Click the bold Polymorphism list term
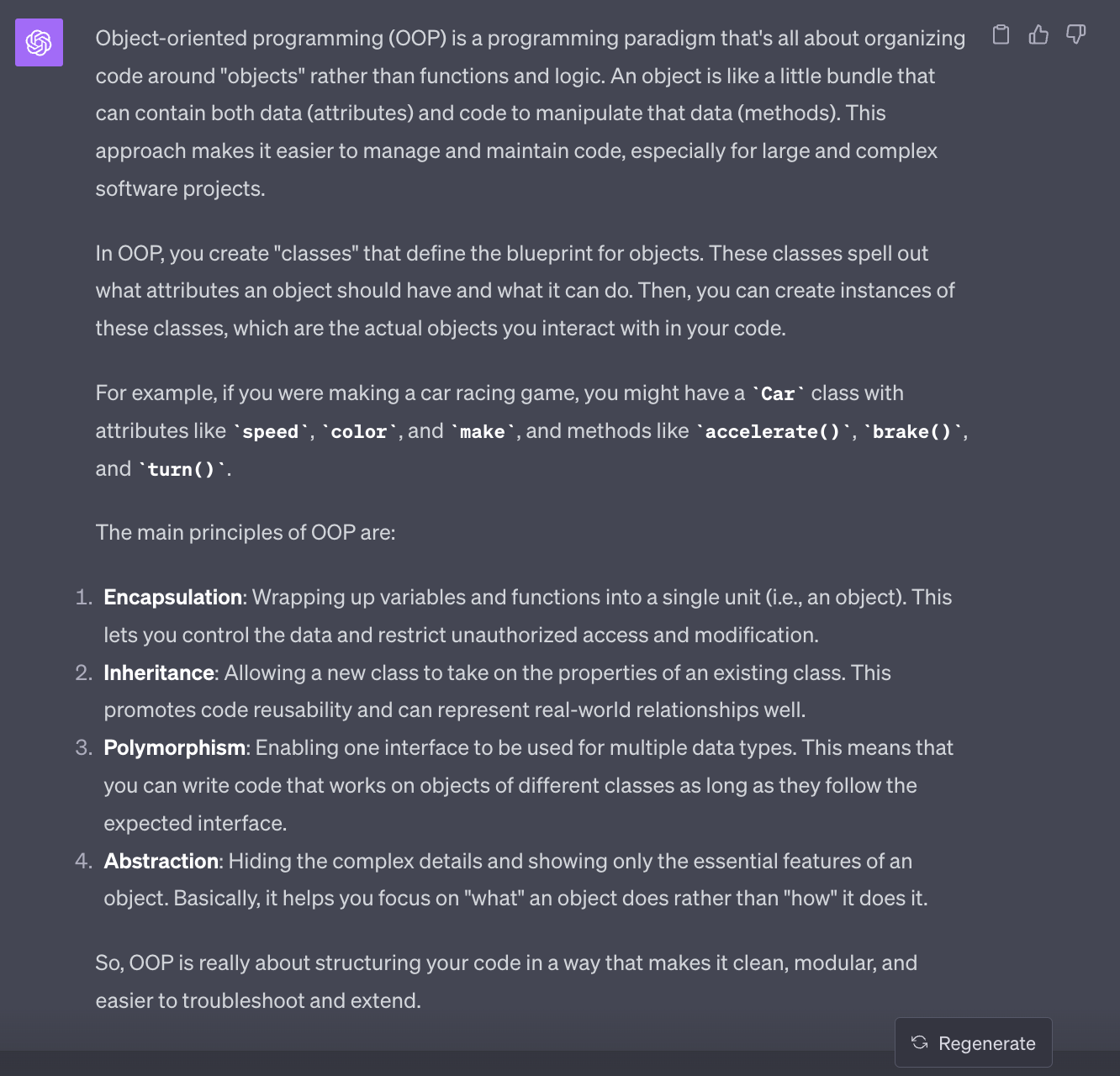The width and height of the screenshot is (1120, 1076). point(174,747)
